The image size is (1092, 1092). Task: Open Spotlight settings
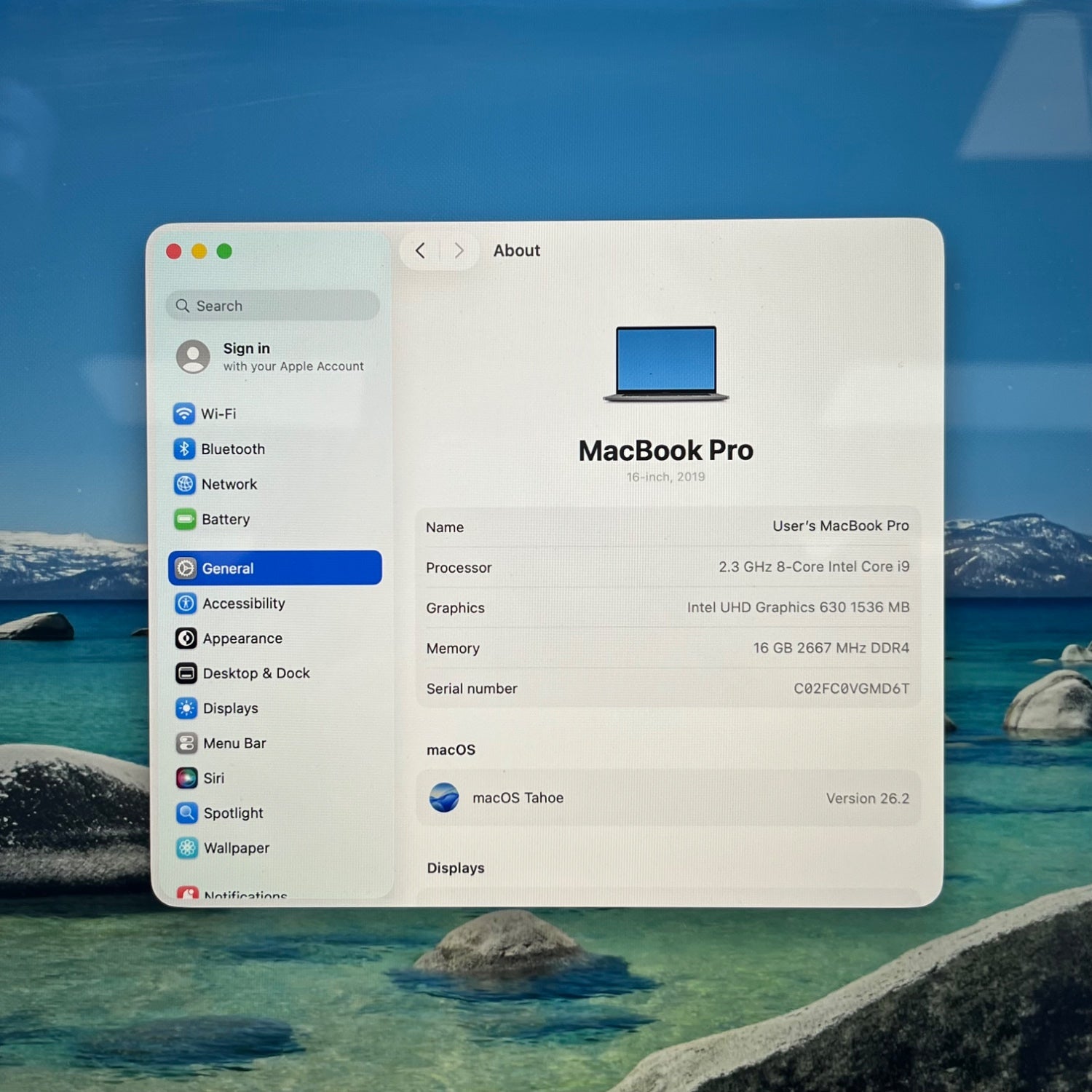tap(219, 813)
